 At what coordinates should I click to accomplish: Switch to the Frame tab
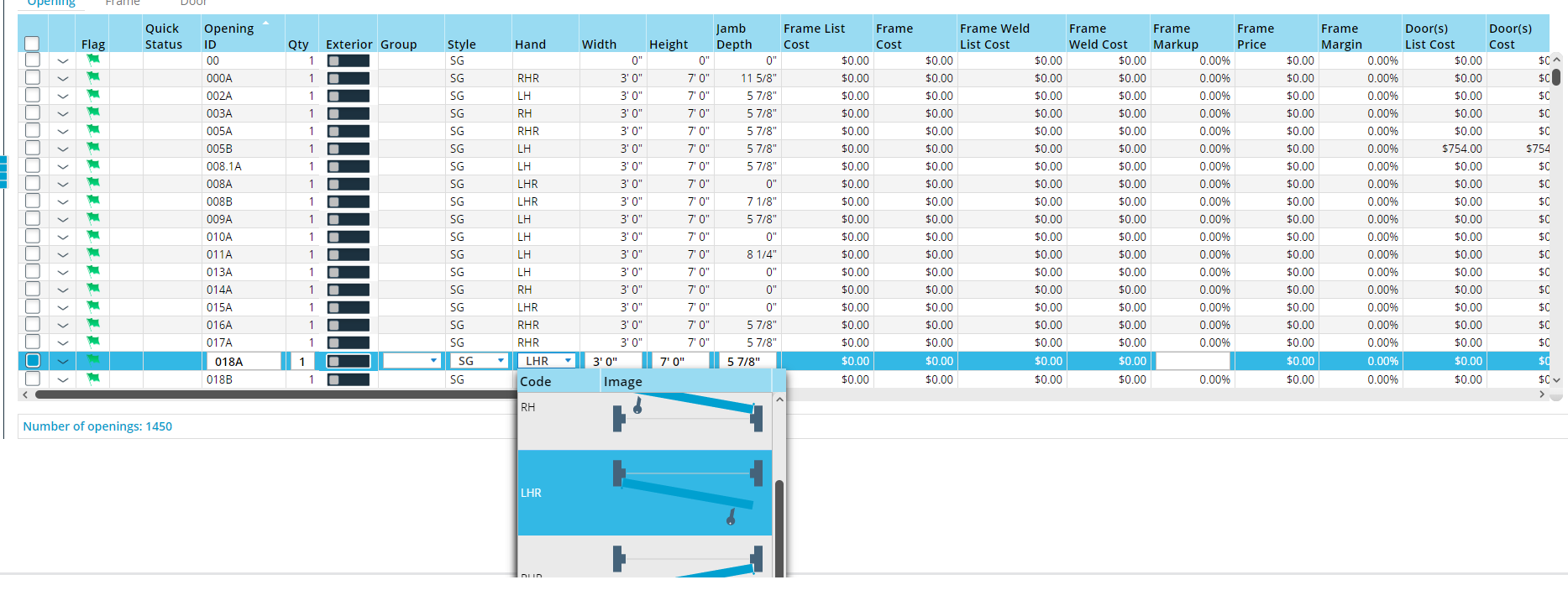point(123,3)
